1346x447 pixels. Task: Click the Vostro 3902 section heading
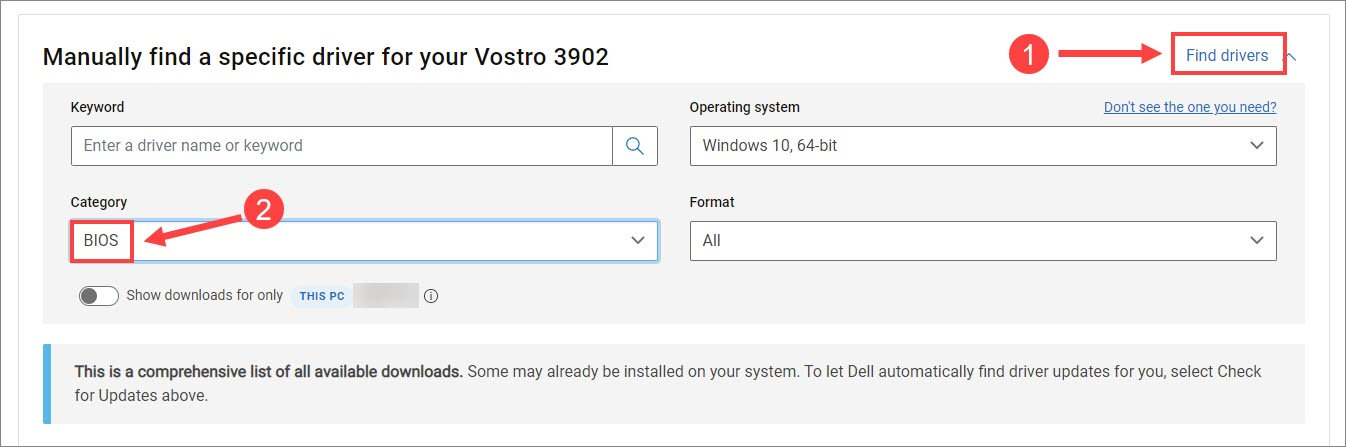326,57
